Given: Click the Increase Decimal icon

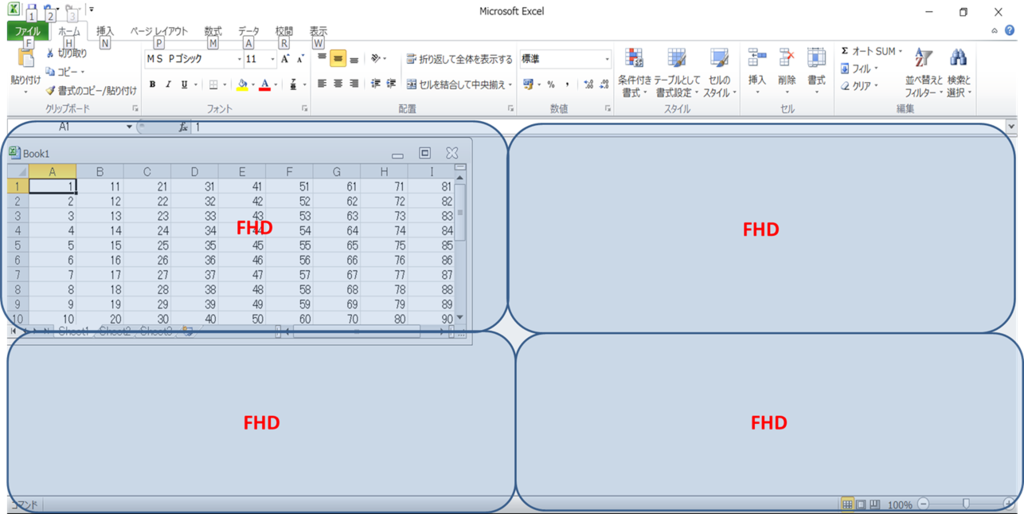Looking at the screenshot, I should pyautogui.click(x=588, y=84).
